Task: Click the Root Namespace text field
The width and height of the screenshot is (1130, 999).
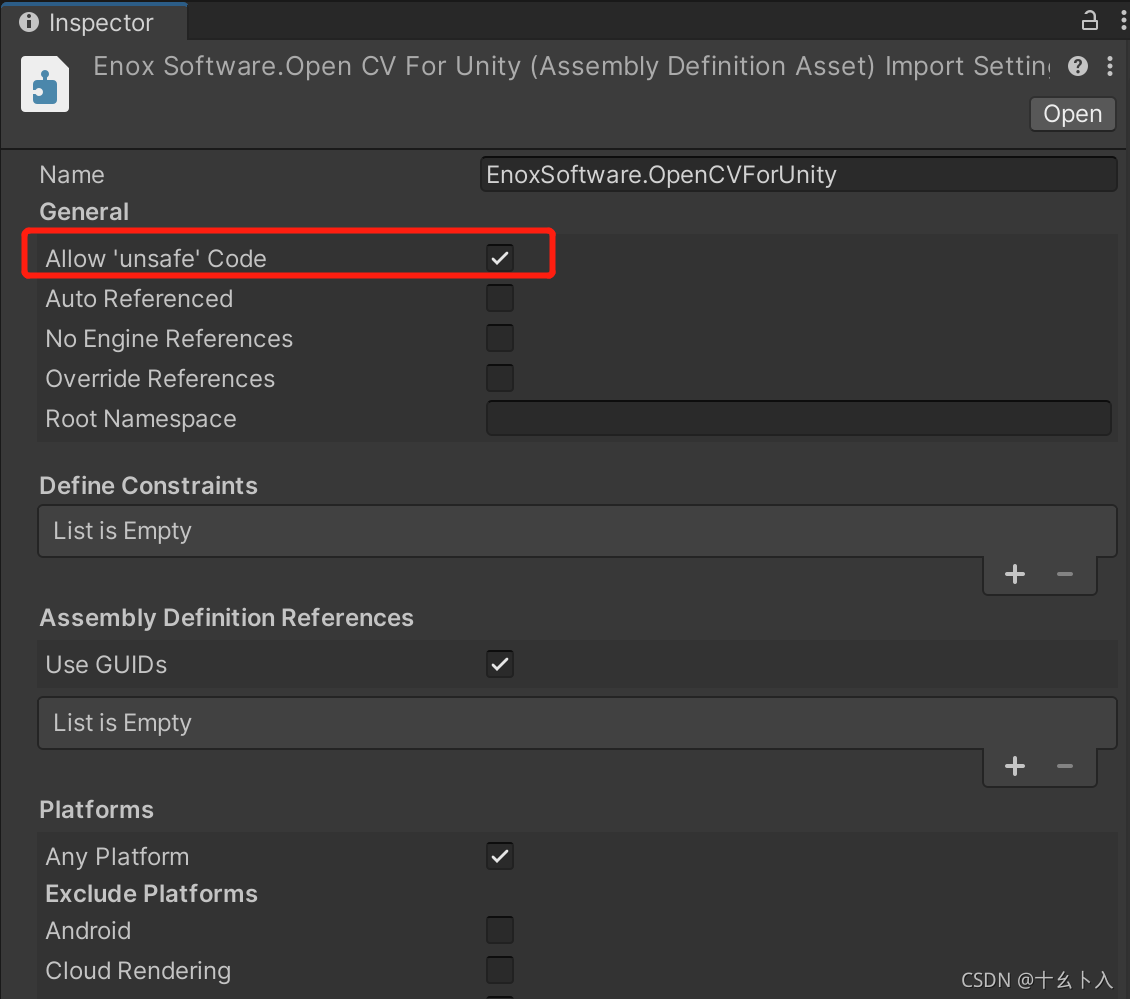Action: (x=798, y=419)
